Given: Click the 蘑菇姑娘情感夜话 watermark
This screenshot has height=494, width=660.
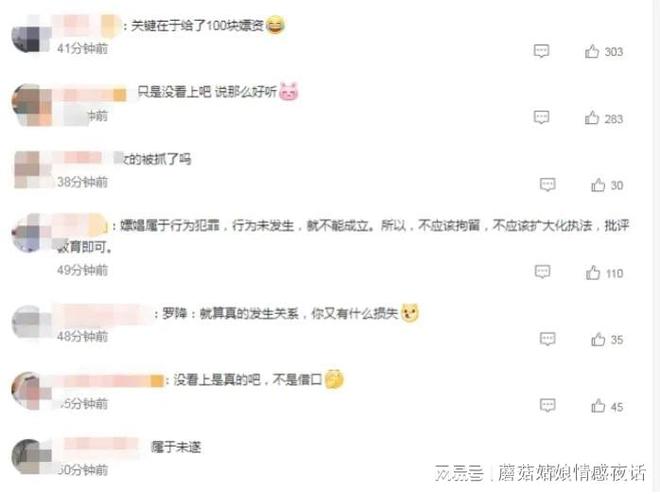Looking at the screenshot, I should coord(571,473).
